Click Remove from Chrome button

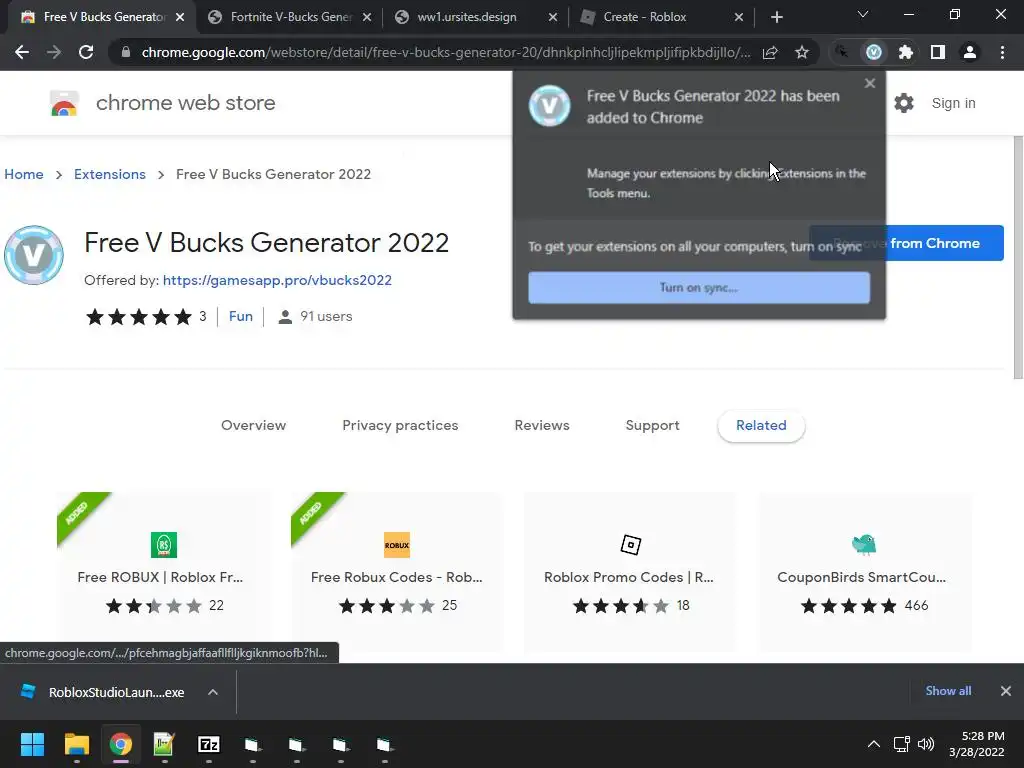point(906,243)
